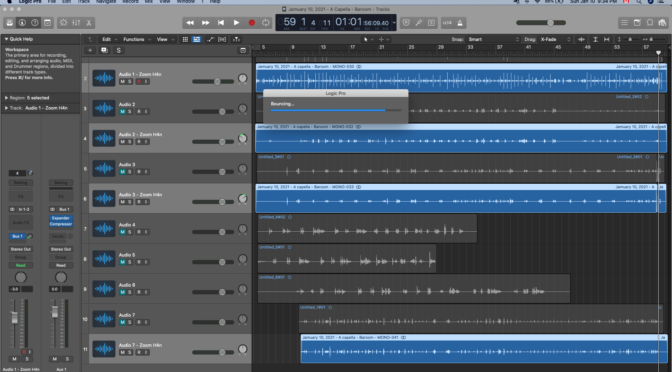Toggle input monitoring on Audio 6
Screen dimensions: 672x372
click(146, 292)
